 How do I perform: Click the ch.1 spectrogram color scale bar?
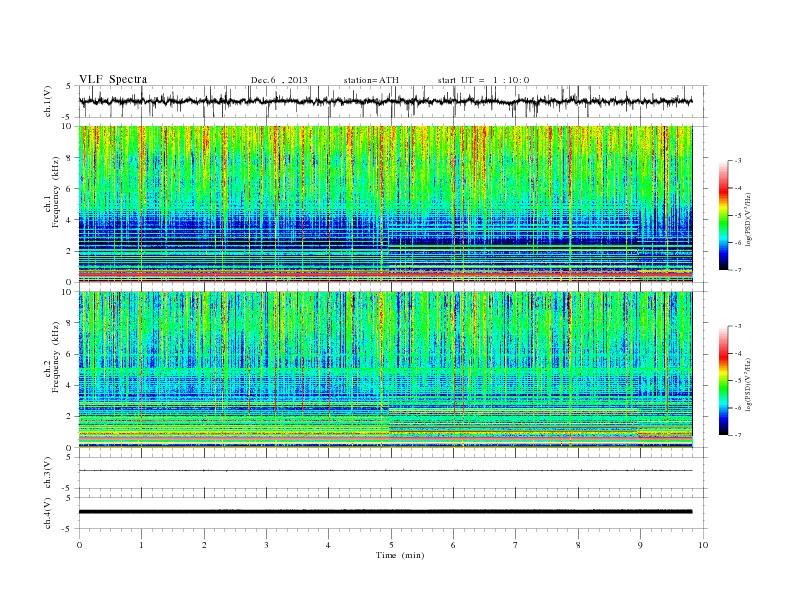723,215
